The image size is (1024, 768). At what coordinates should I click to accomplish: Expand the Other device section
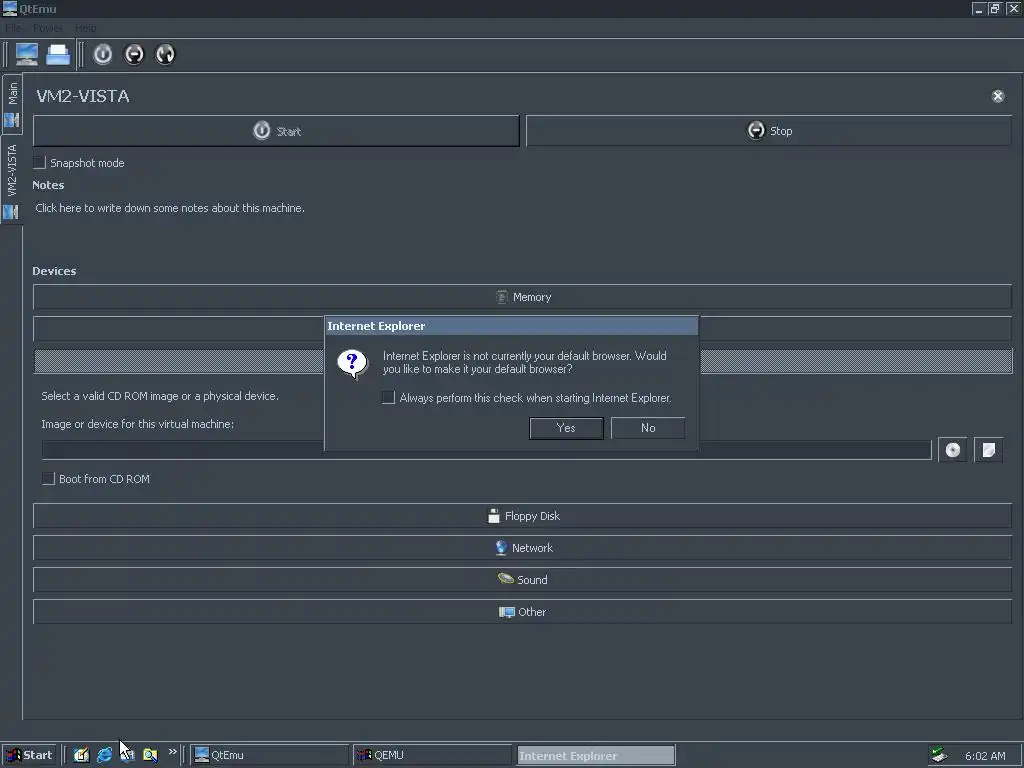pyautogui.click(x=522, y=612)
